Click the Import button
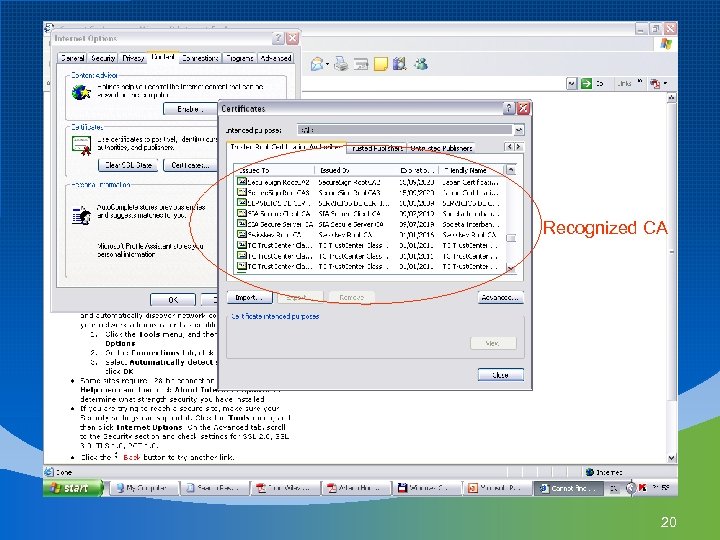 tap(249, 298)
